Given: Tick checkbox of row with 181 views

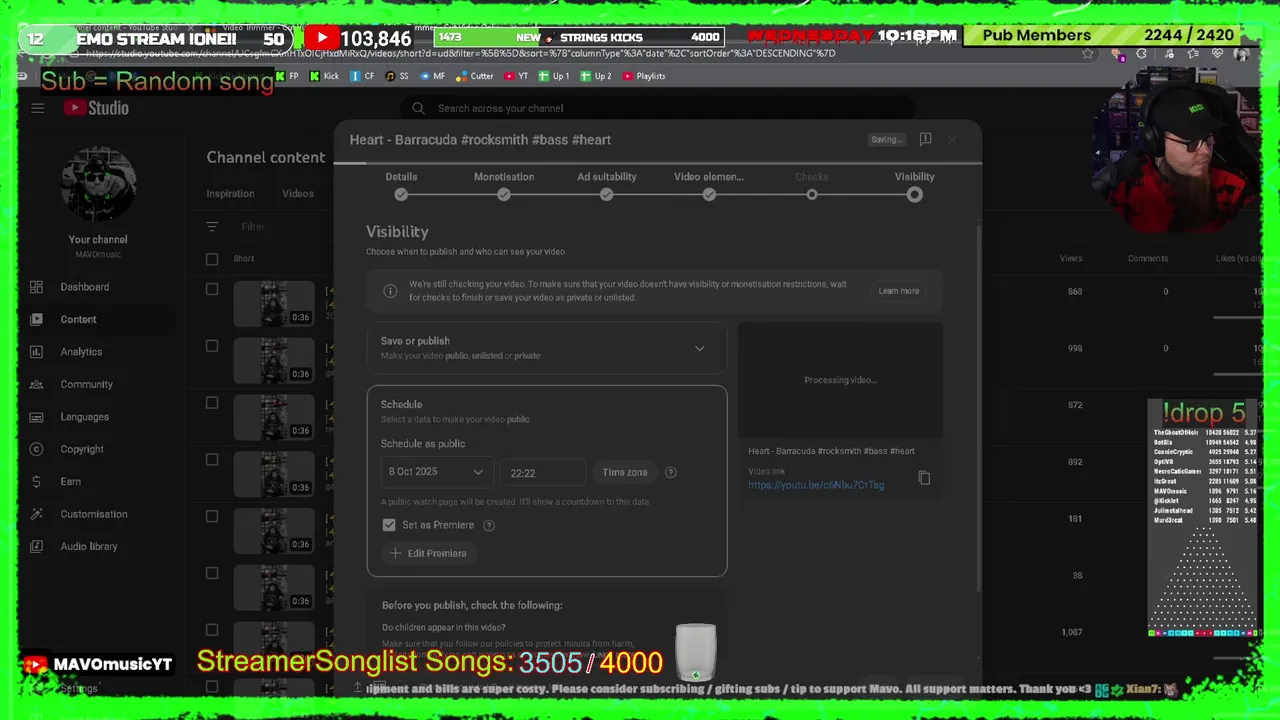Looking at the screenshot, I should (x=212, y=517).
